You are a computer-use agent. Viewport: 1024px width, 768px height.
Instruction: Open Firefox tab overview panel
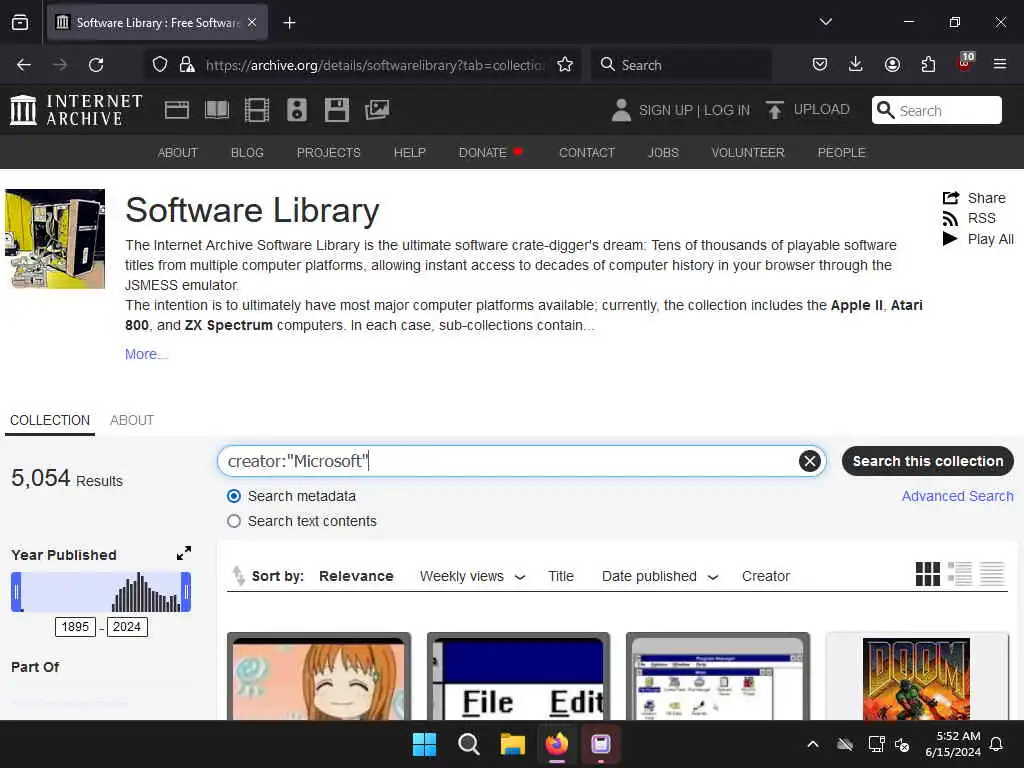tap(20, 22)
